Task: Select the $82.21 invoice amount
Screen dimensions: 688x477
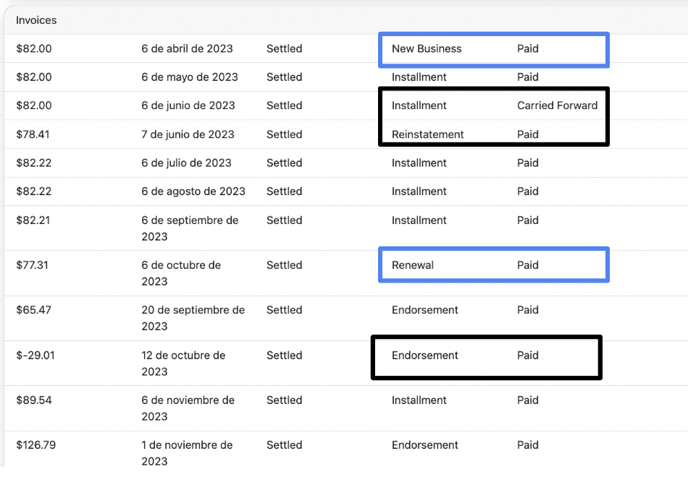Action: [x=33, y=220]
